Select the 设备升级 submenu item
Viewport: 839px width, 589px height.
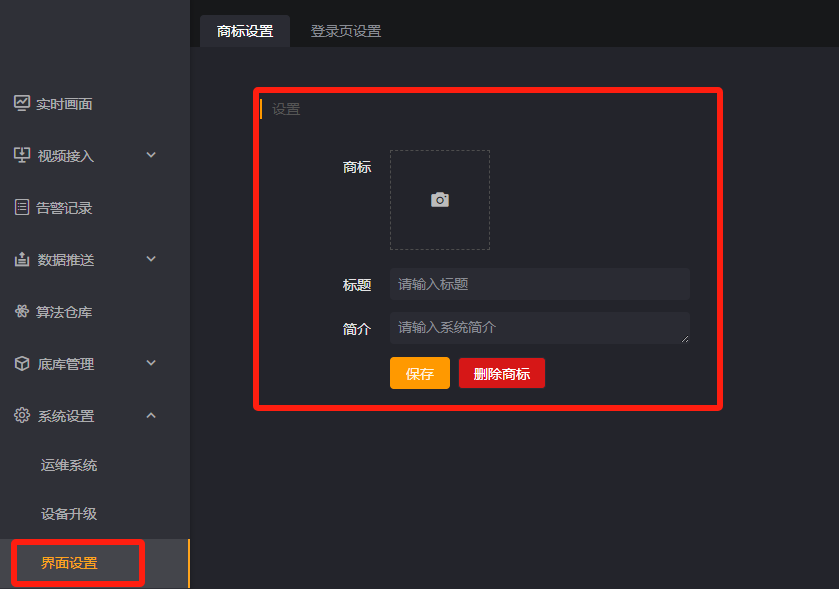(69, 514)
